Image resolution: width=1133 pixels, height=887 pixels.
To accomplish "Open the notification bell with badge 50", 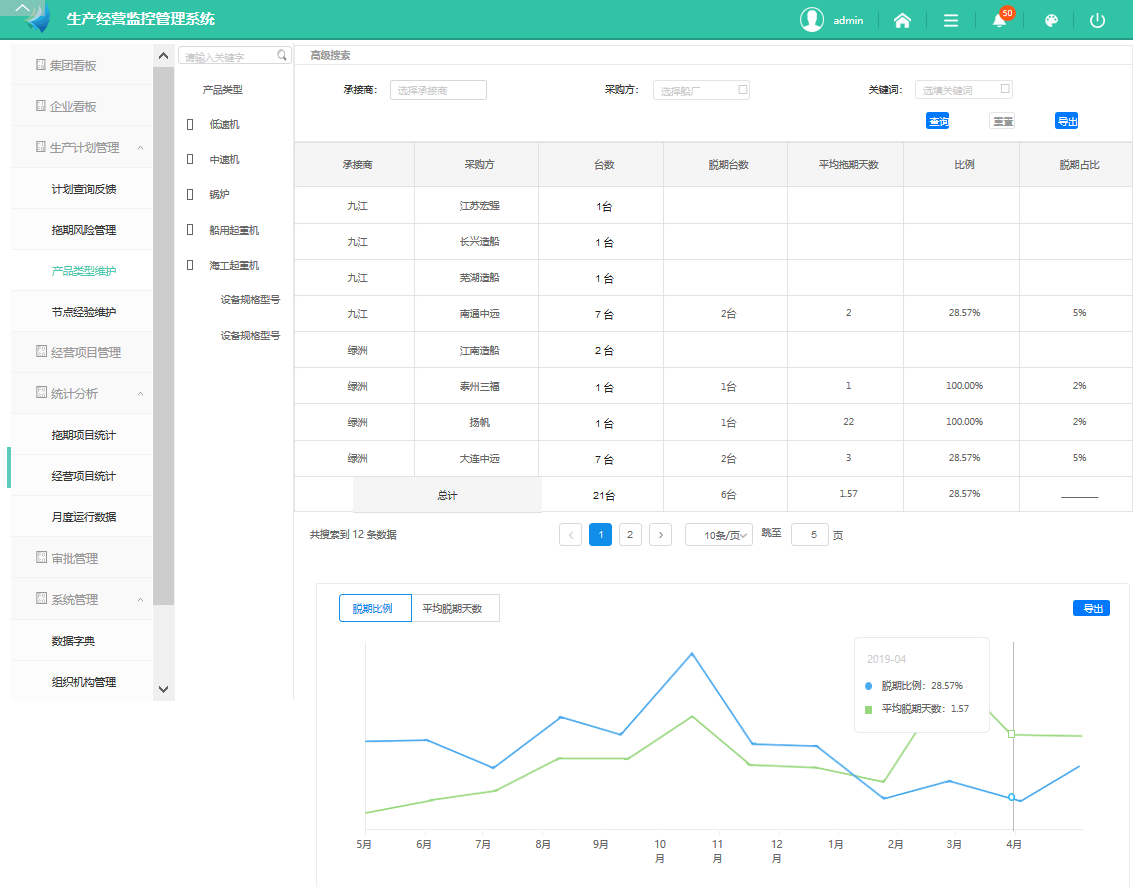I will pos(999,20).
